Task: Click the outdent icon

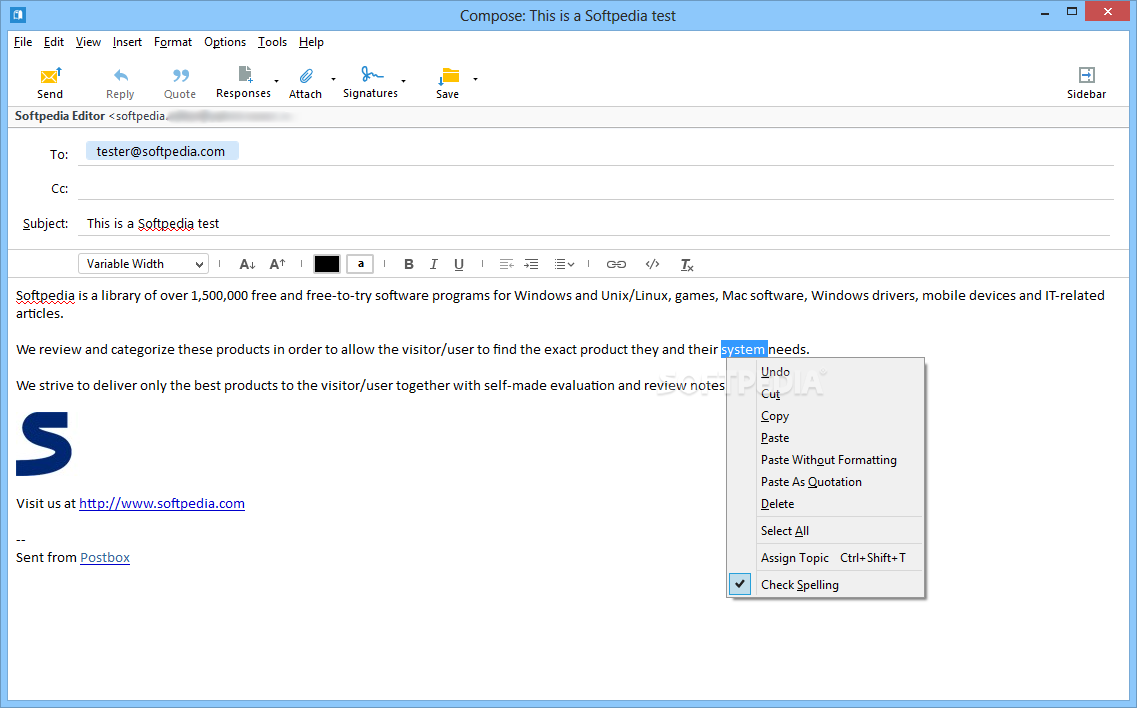Action: coord(506,264)
